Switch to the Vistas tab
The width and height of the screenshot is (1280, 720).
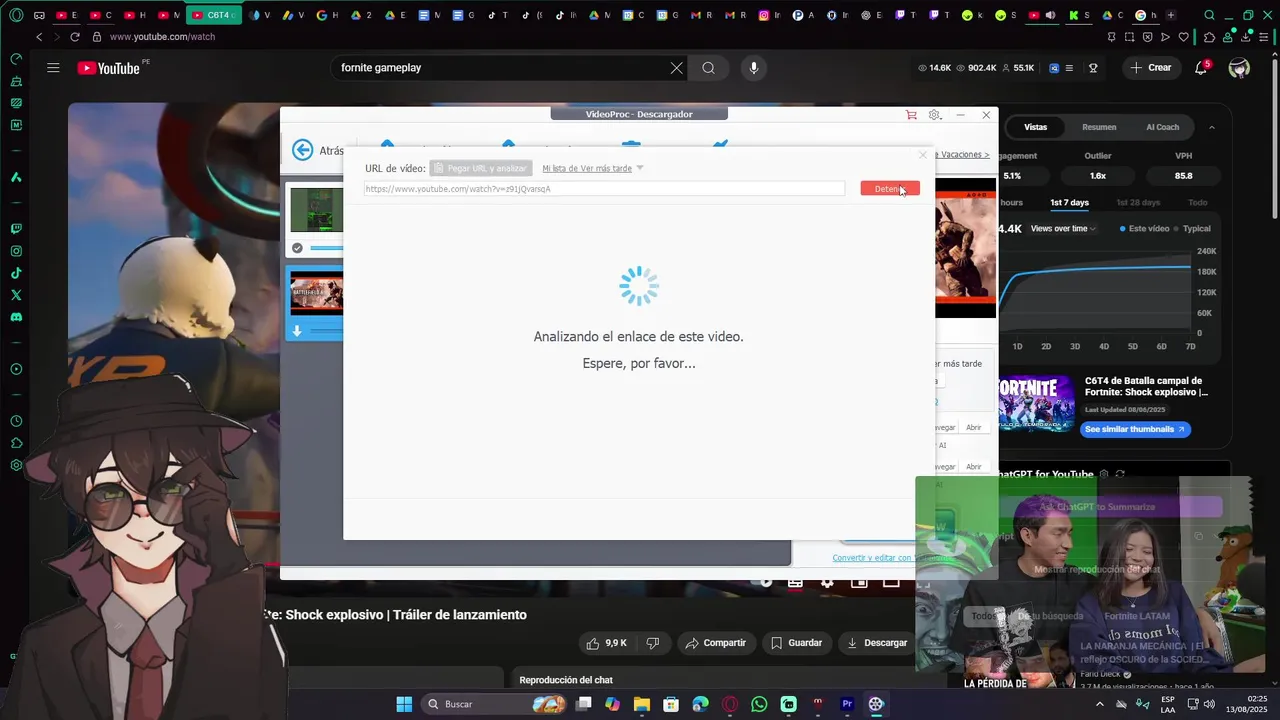(x=1036, y=127)
